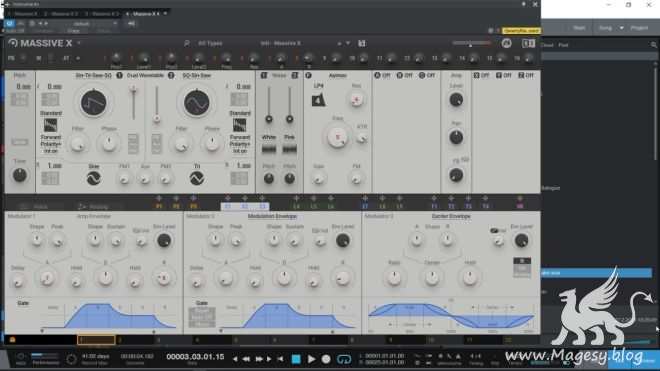Select the L4 LFO tab
The image size is (660, 371).
point(296,206)
